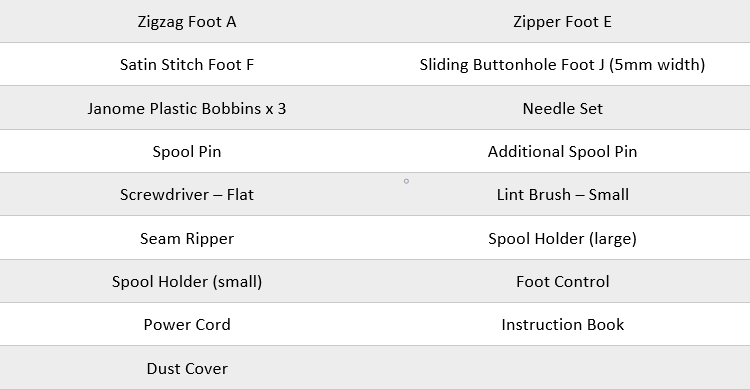Viewport: 750px width, 390px height.
Task: Select Spool Holder (large) text
Action: pos(562,239)
